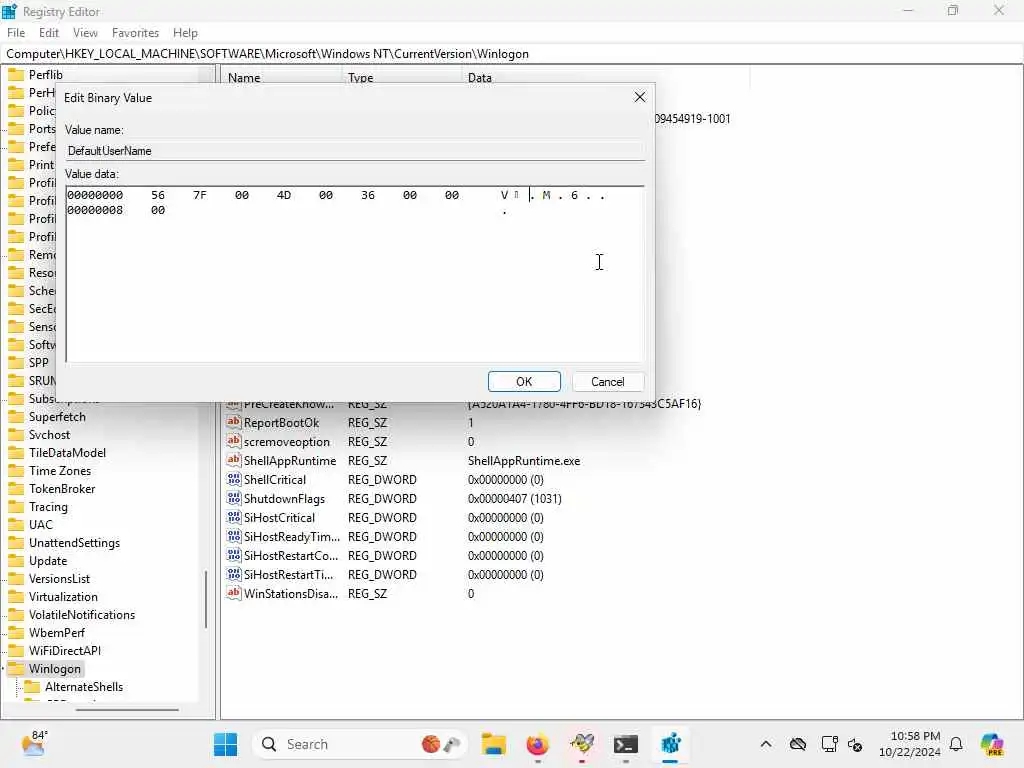Open the weather widget showing 84°
The width and height of the screenshot is (1024, 768).
(34, 744)
